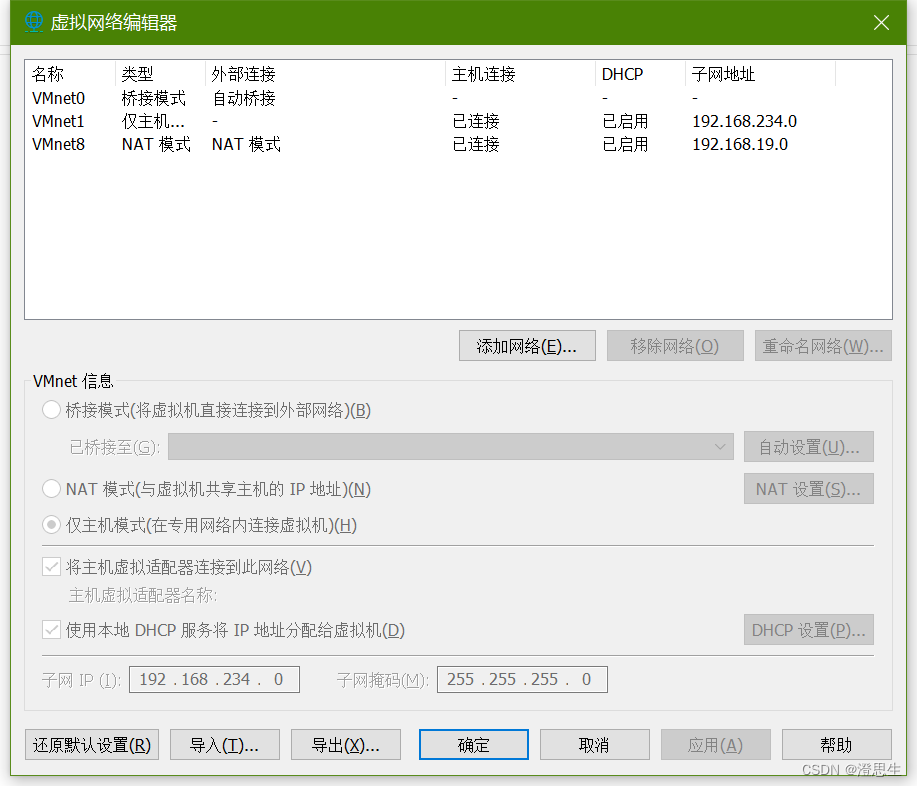Click 已启用 DHCP cell for VMnet8
The height and width of the screenshot is (786, 917).
coord(625,144)
